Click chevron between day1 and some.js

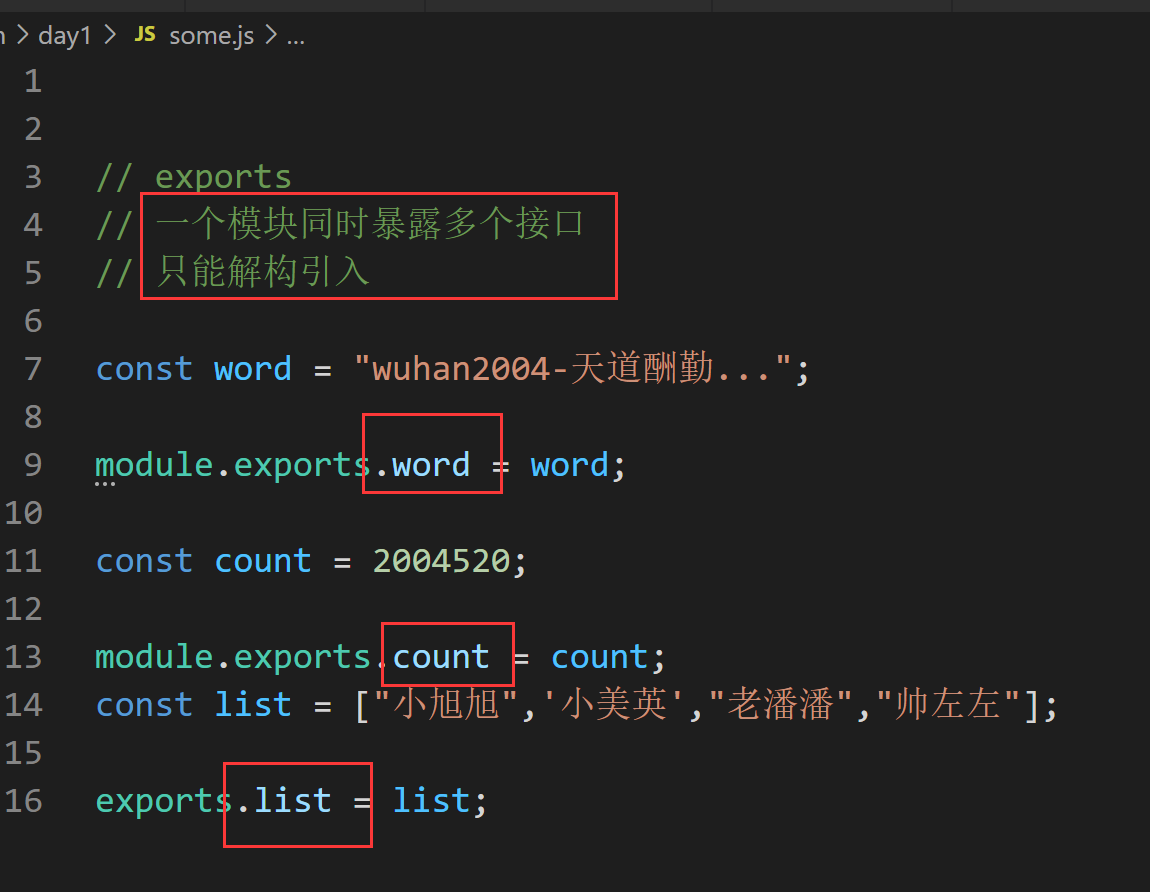point(111,34)
